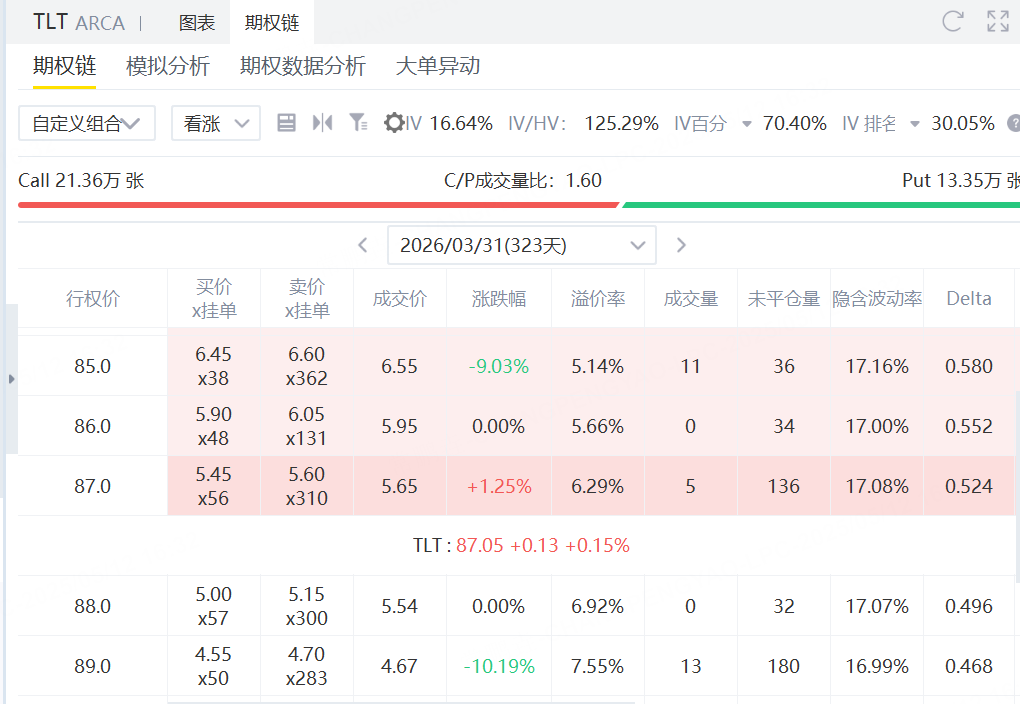Click ask 6.05 x131 on the 86.0 strike
1020x704 pixels.
pyautogui.click(x=306, y=426)
